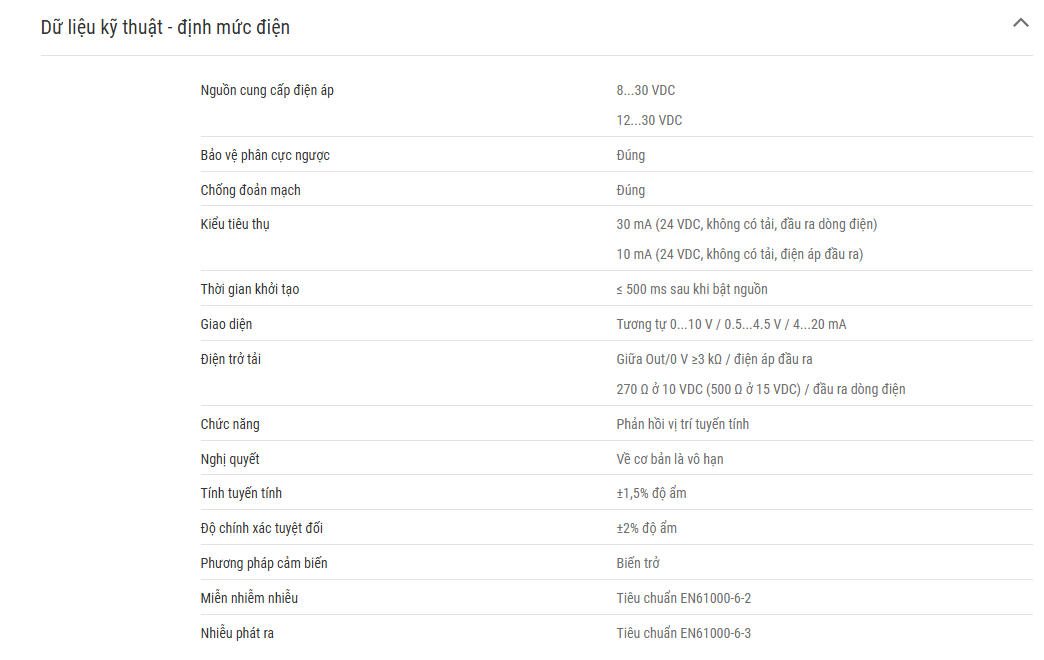Select the 'Phương pháp cảm biến' label
The width and height of the screenshot is (1044, 660).
(x=264, y=563)
